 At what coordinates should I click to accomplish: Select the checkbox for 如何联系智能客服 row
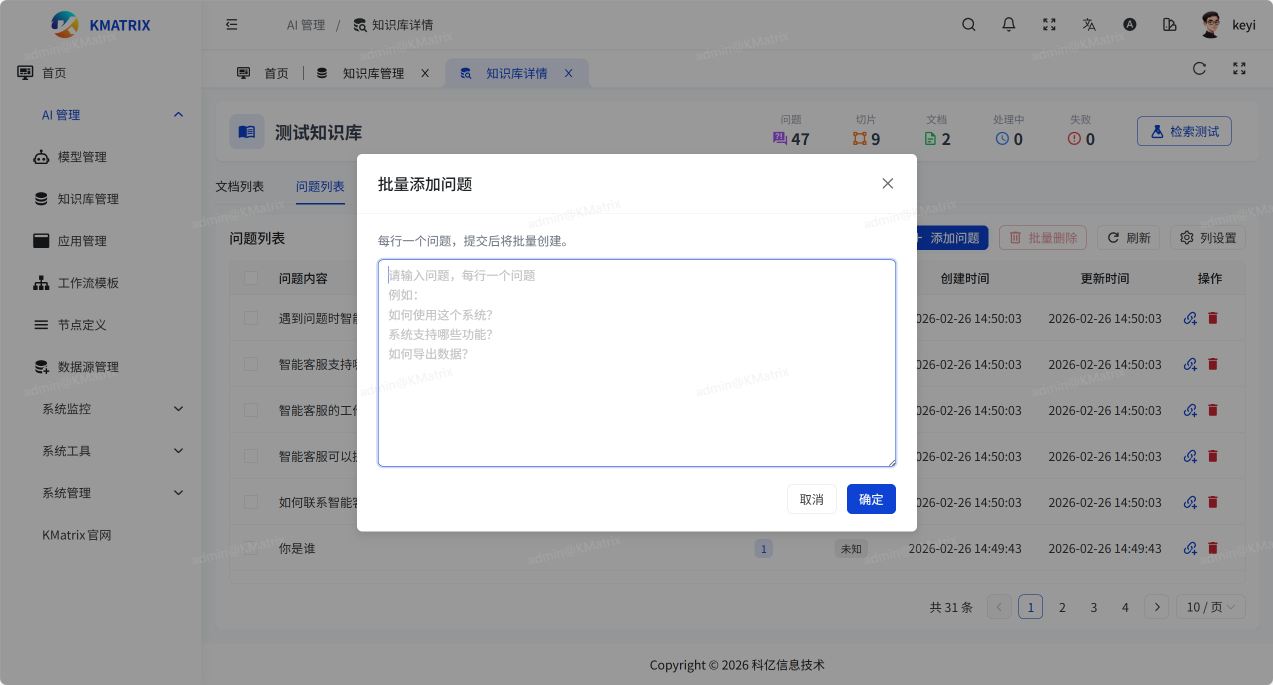click(x=251, y=503)
